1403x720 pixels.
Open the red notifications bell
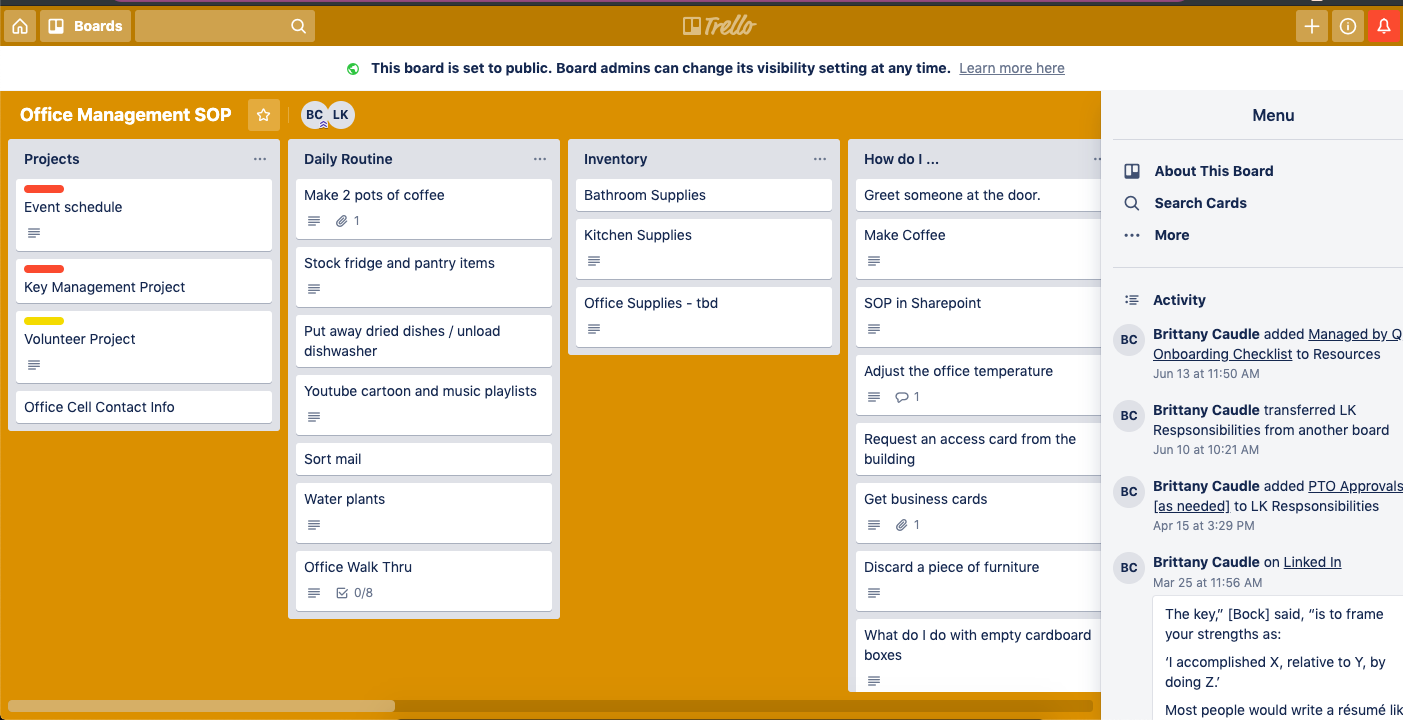(x=1384, y=26)
